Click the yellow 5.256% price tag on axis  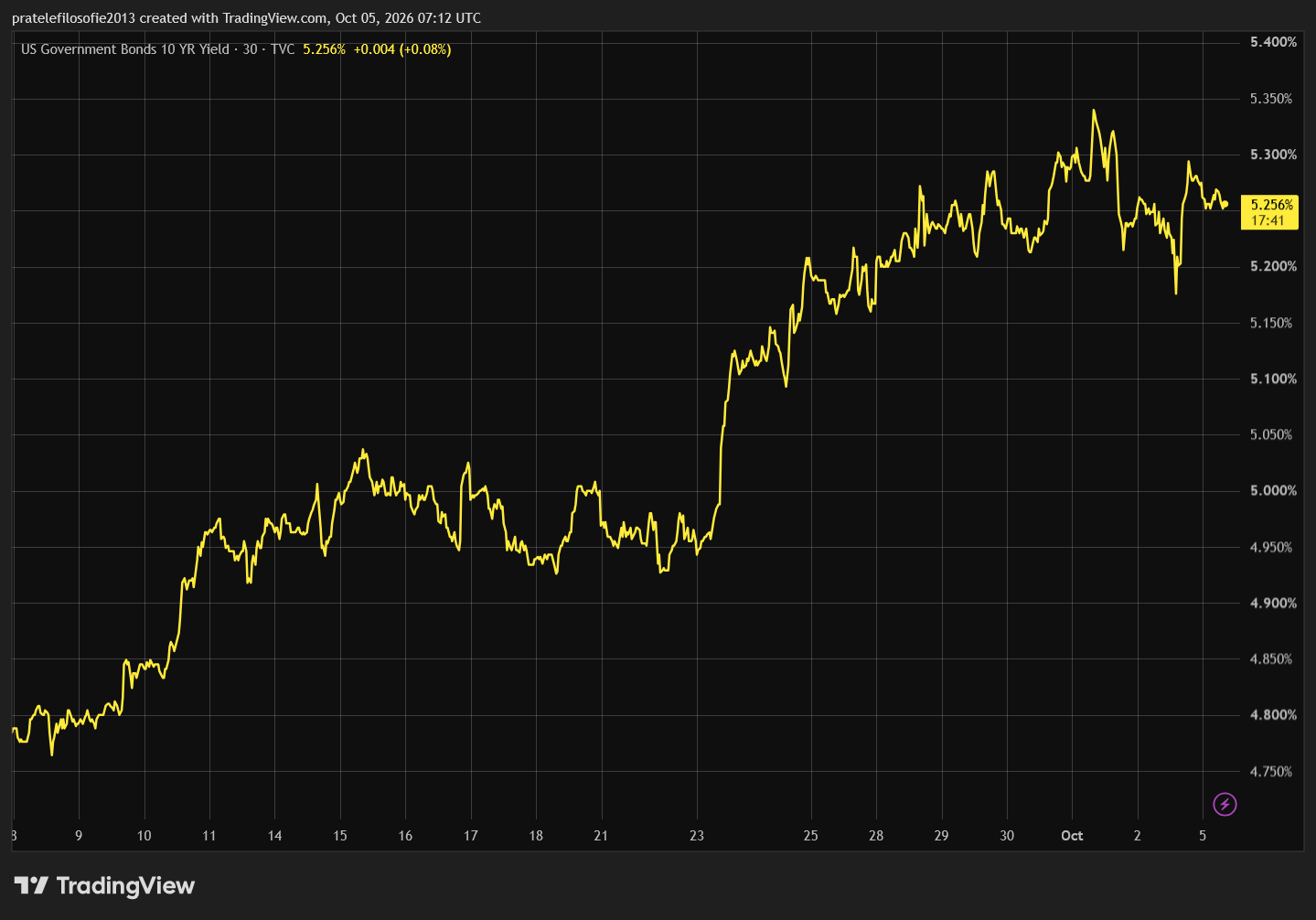(1271, 205)
